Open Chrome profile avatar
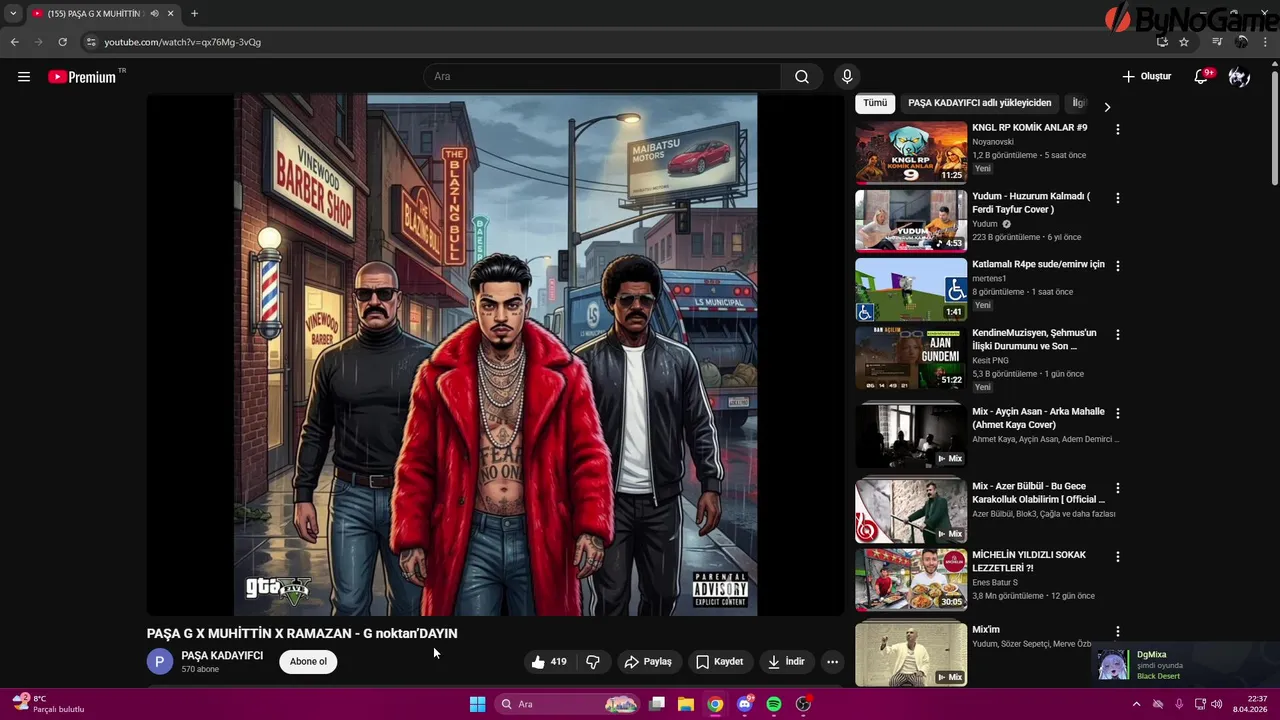 tap(1242, 42)
